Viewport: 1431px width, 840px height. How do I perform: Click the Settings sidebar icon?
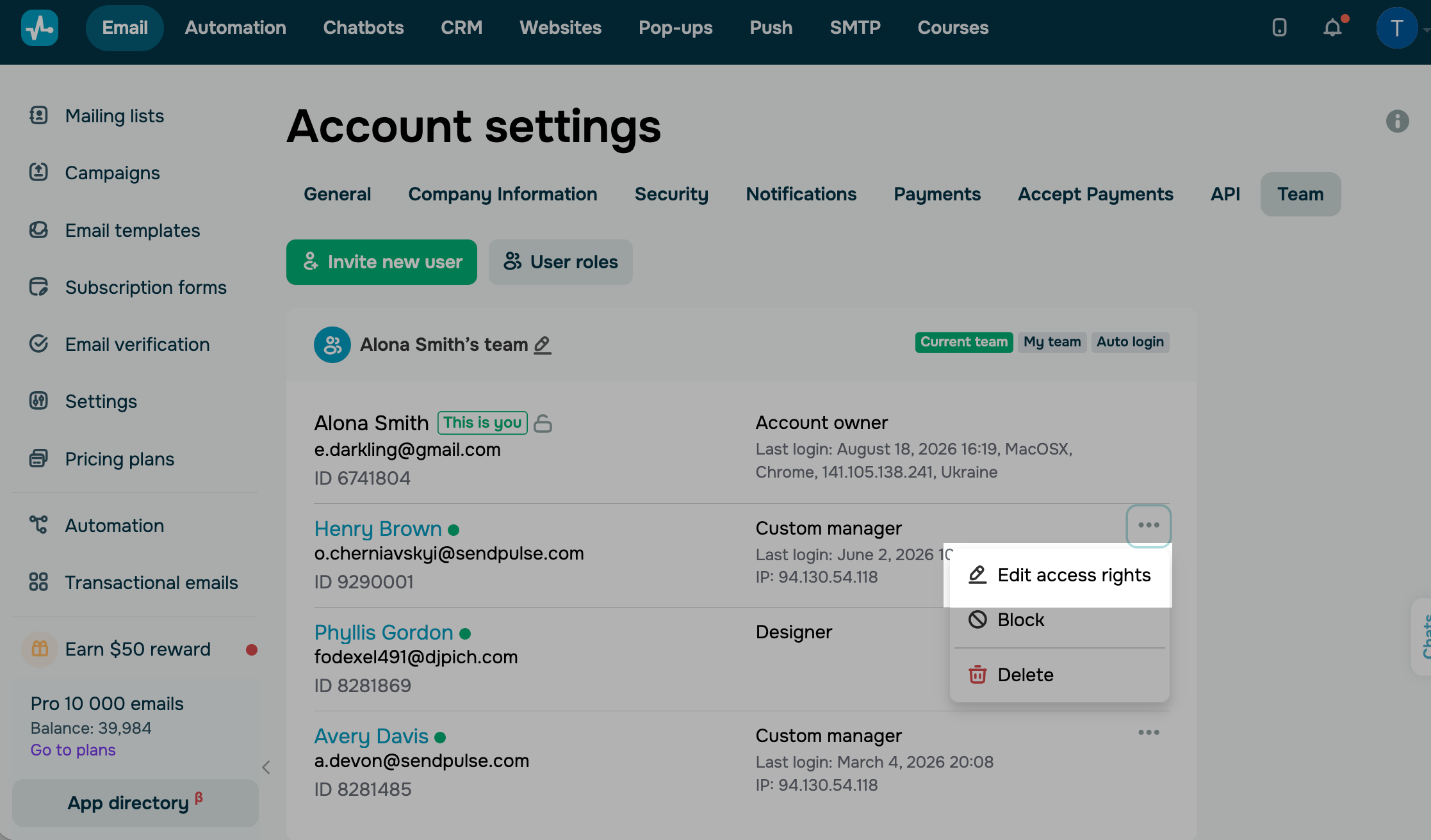[39, 401]
